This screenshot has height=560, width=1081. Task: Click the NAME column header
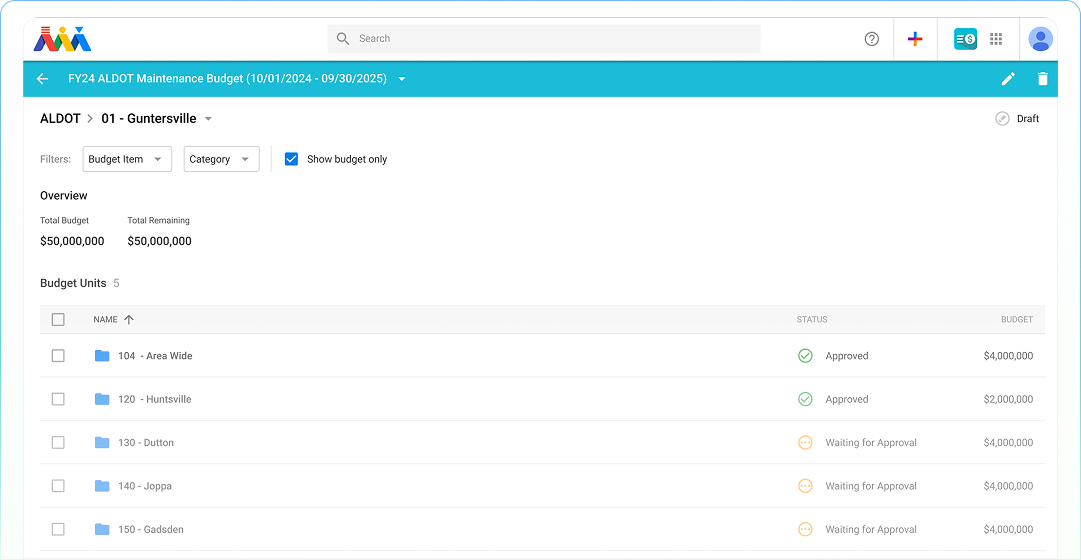click(x=105, y=319)
